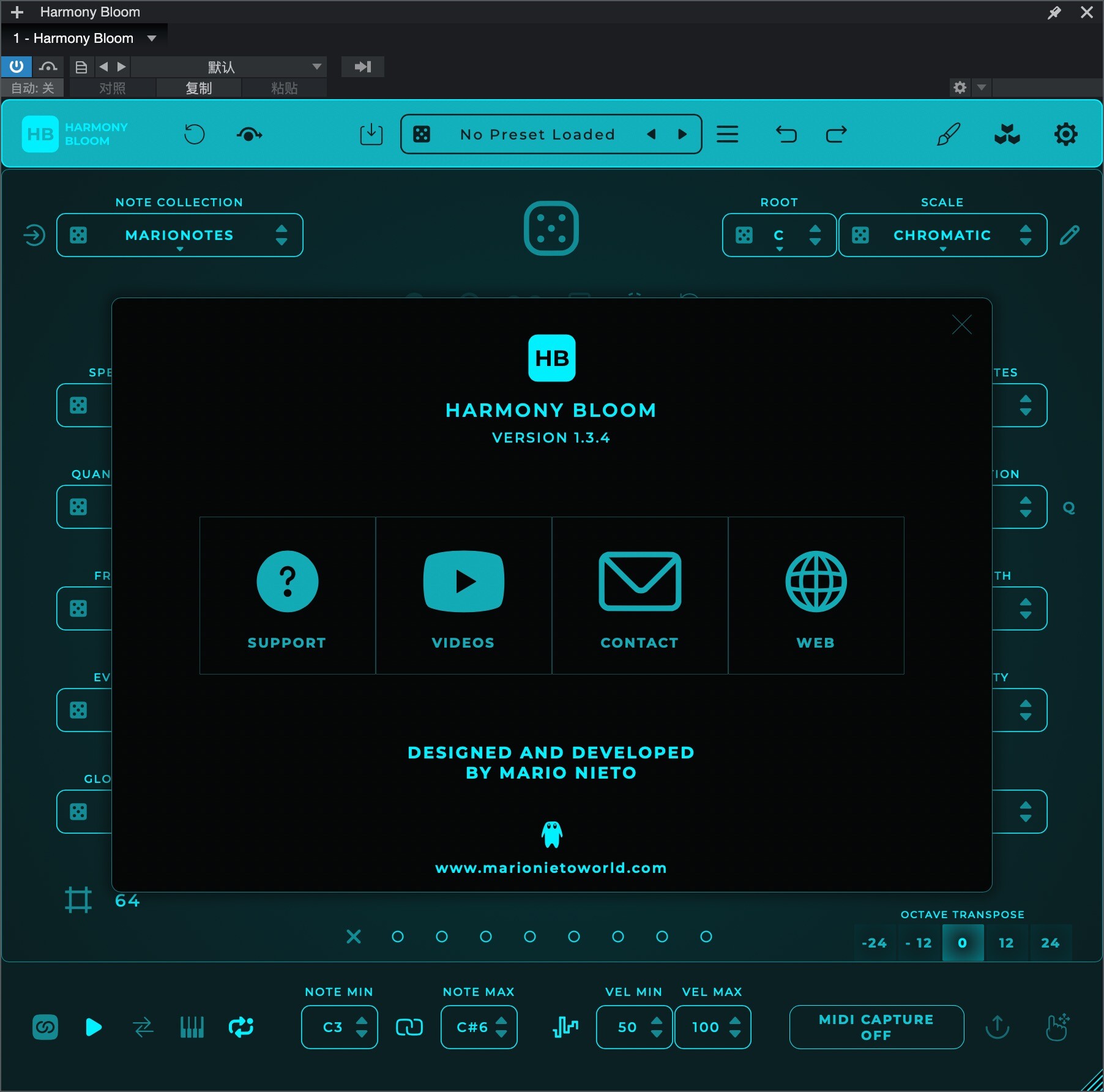
Task: Step the Note Collection up/down arrows
Action: click(x=282, y=235)
